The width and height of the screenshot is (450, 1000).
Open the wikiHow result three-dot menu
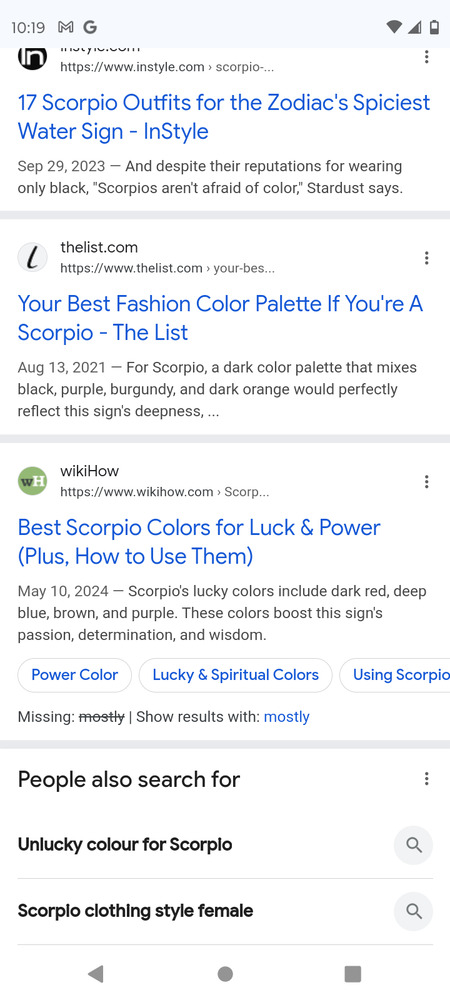(426, 482)
